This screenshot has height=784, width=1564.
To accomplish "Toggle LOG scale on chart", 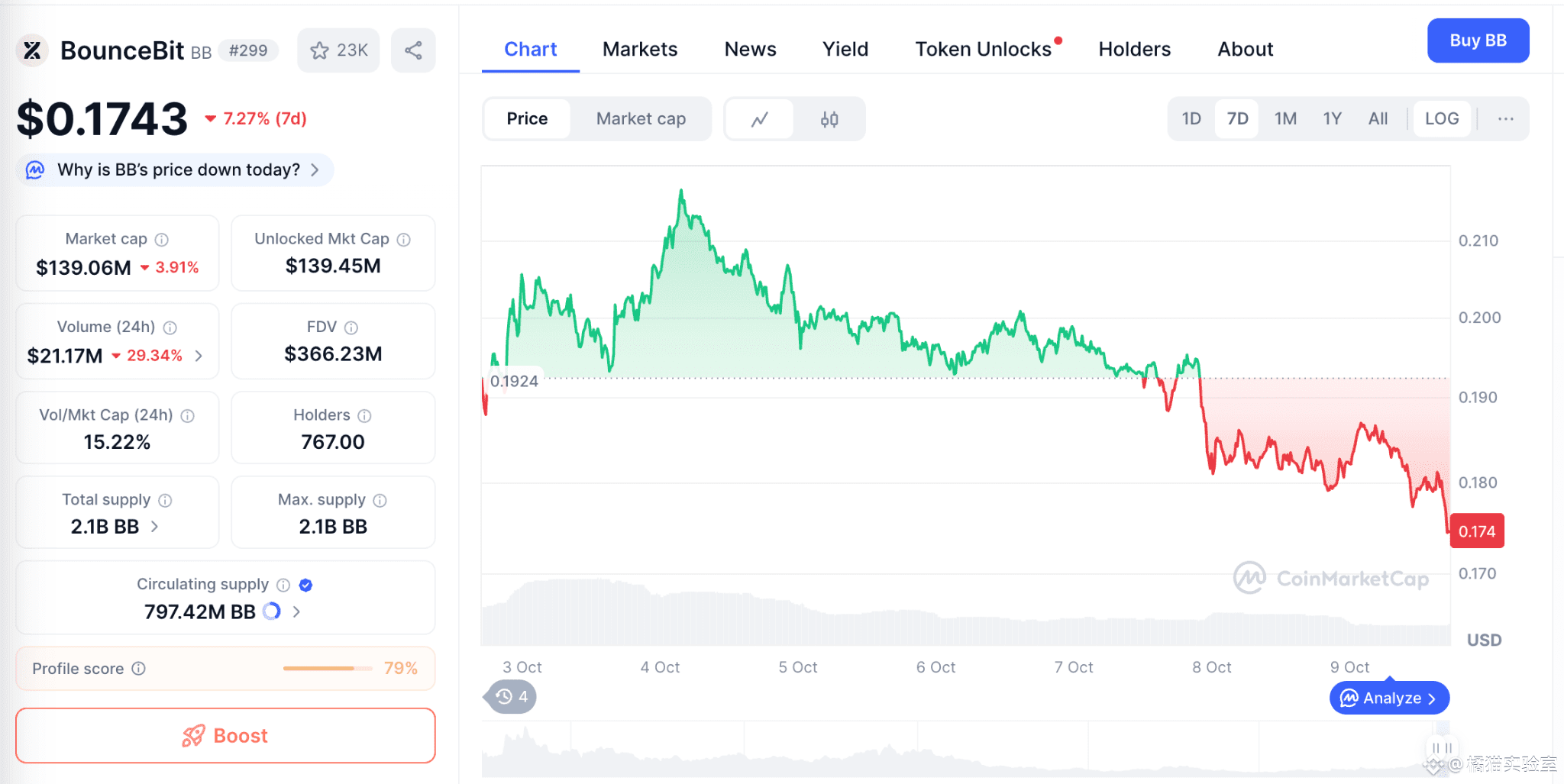I will [1441, 119].
